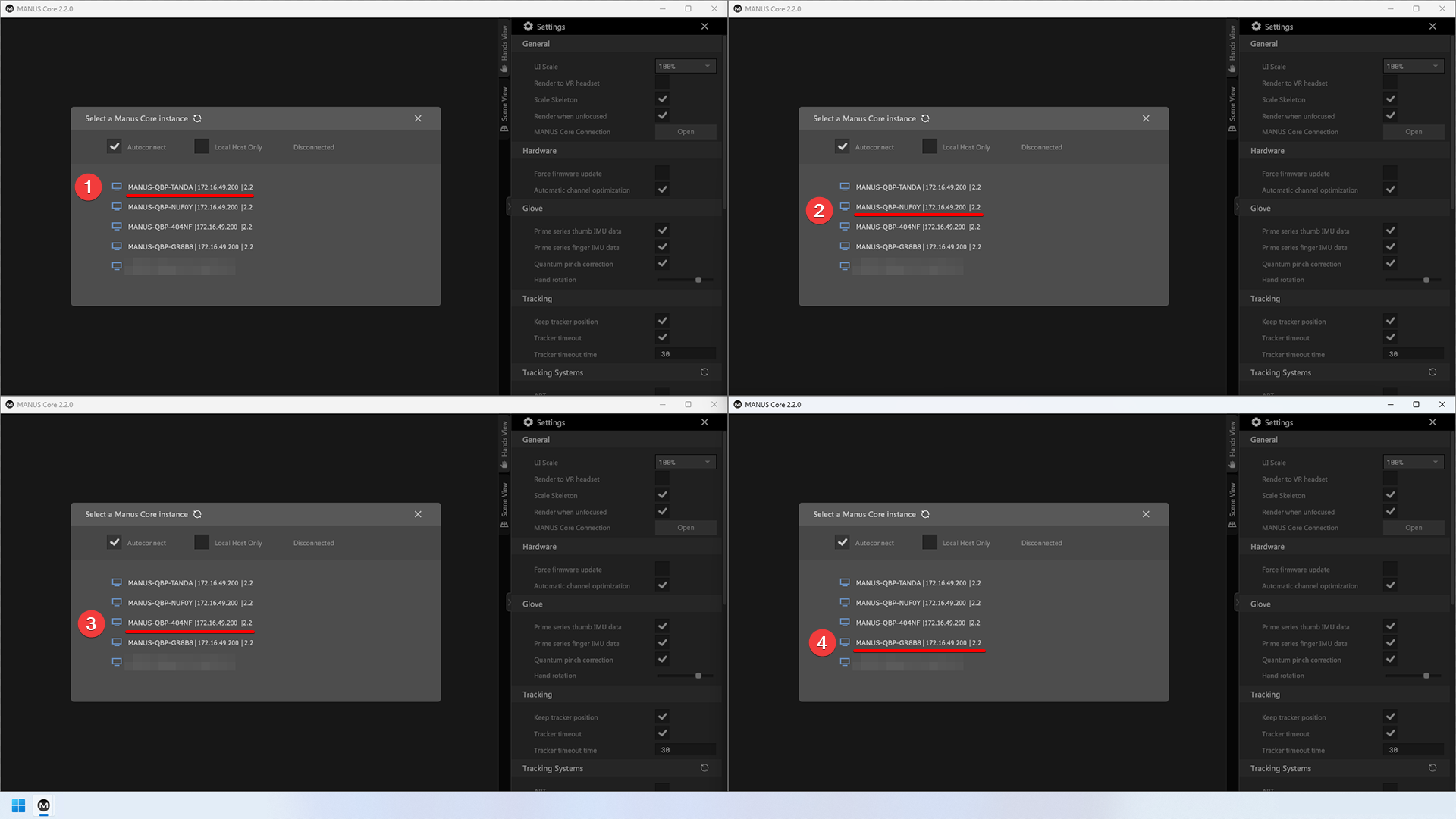Image resolution: width=1456 pixels, height=819 pixels.
Task: Click monitor icon beside red-underlined MANUS-QBP-TANDA
Action: 117,187
